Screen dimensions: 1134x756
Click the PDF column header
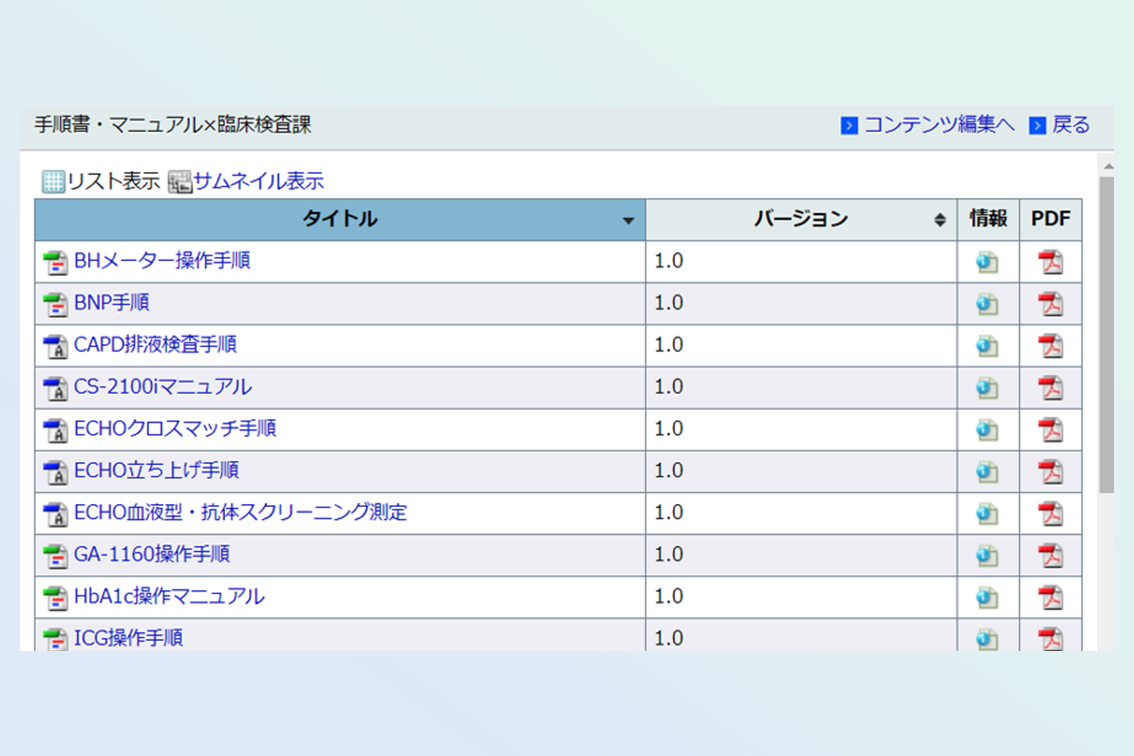tap(1050, 219)
